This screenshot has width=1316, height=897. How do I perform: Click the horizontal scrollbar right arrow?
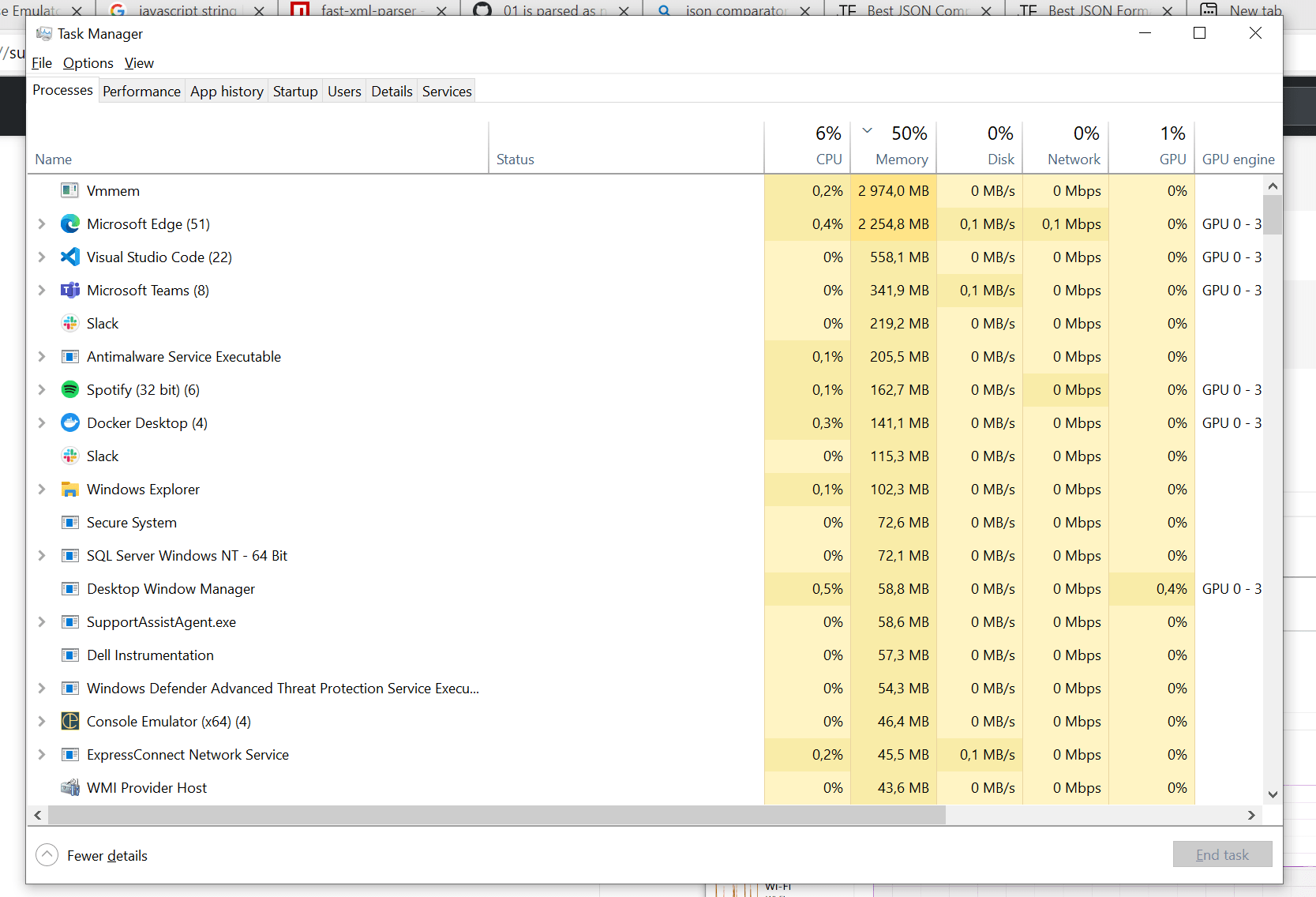[1251, 815]
